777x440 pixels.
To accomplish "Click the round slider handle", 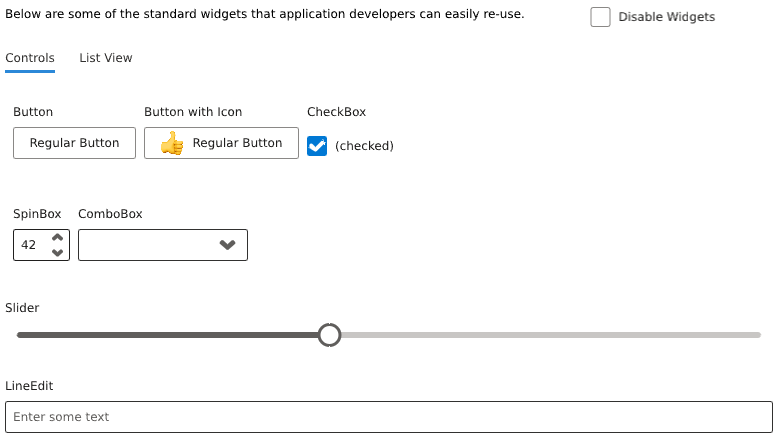I will tap(329, 335).
